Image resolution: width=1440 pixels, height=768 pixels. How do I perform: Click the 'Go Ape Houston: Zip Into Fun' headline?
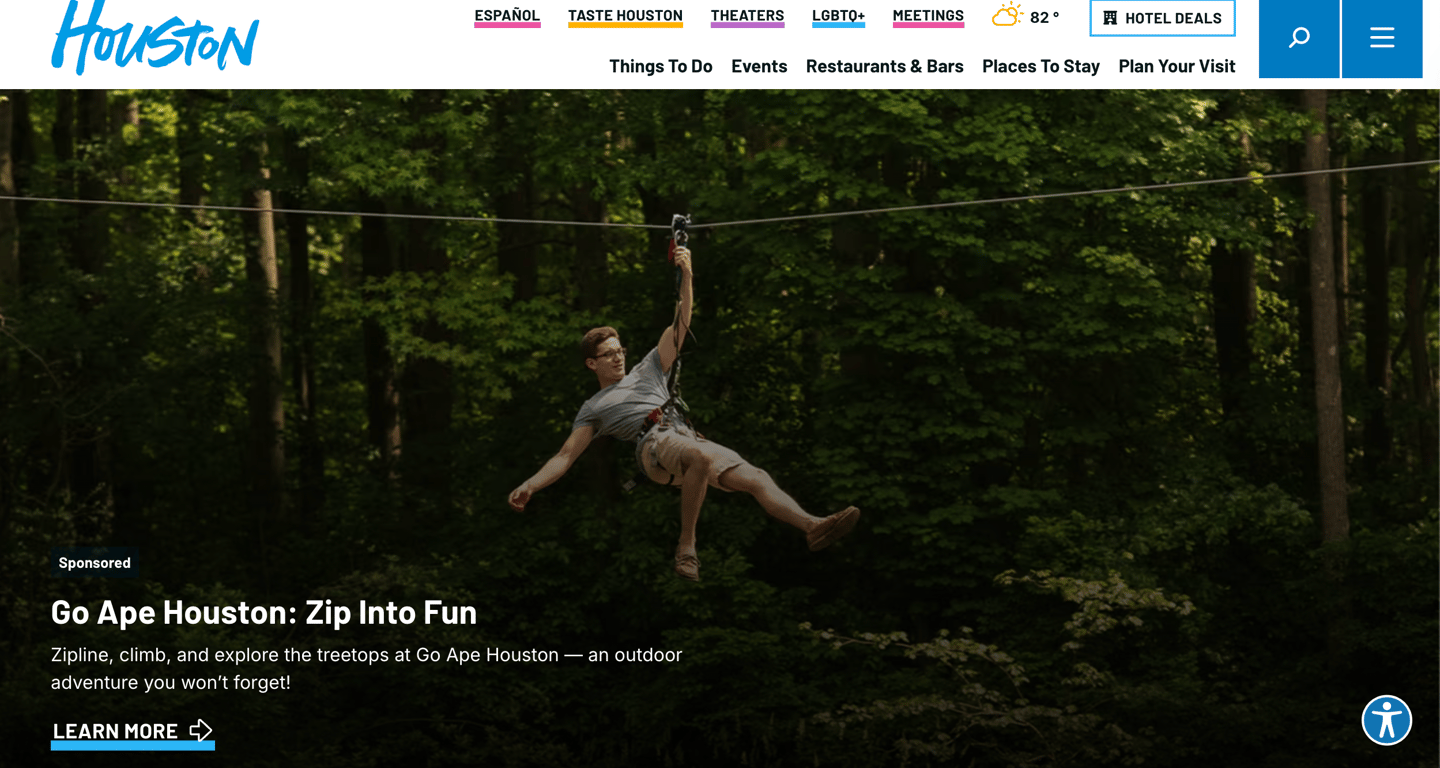(264, 611)
